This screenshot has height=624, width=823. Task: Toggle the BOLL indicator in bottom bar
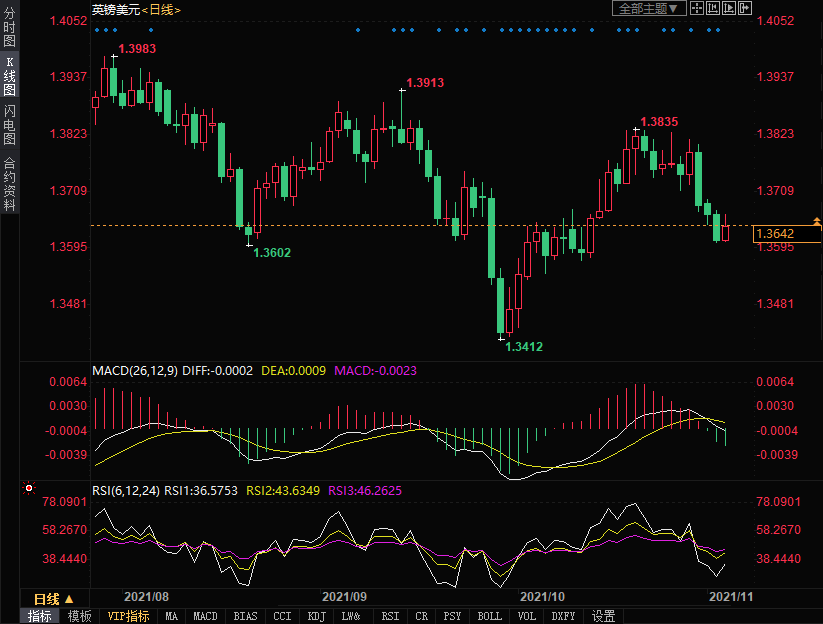(489, 616)
